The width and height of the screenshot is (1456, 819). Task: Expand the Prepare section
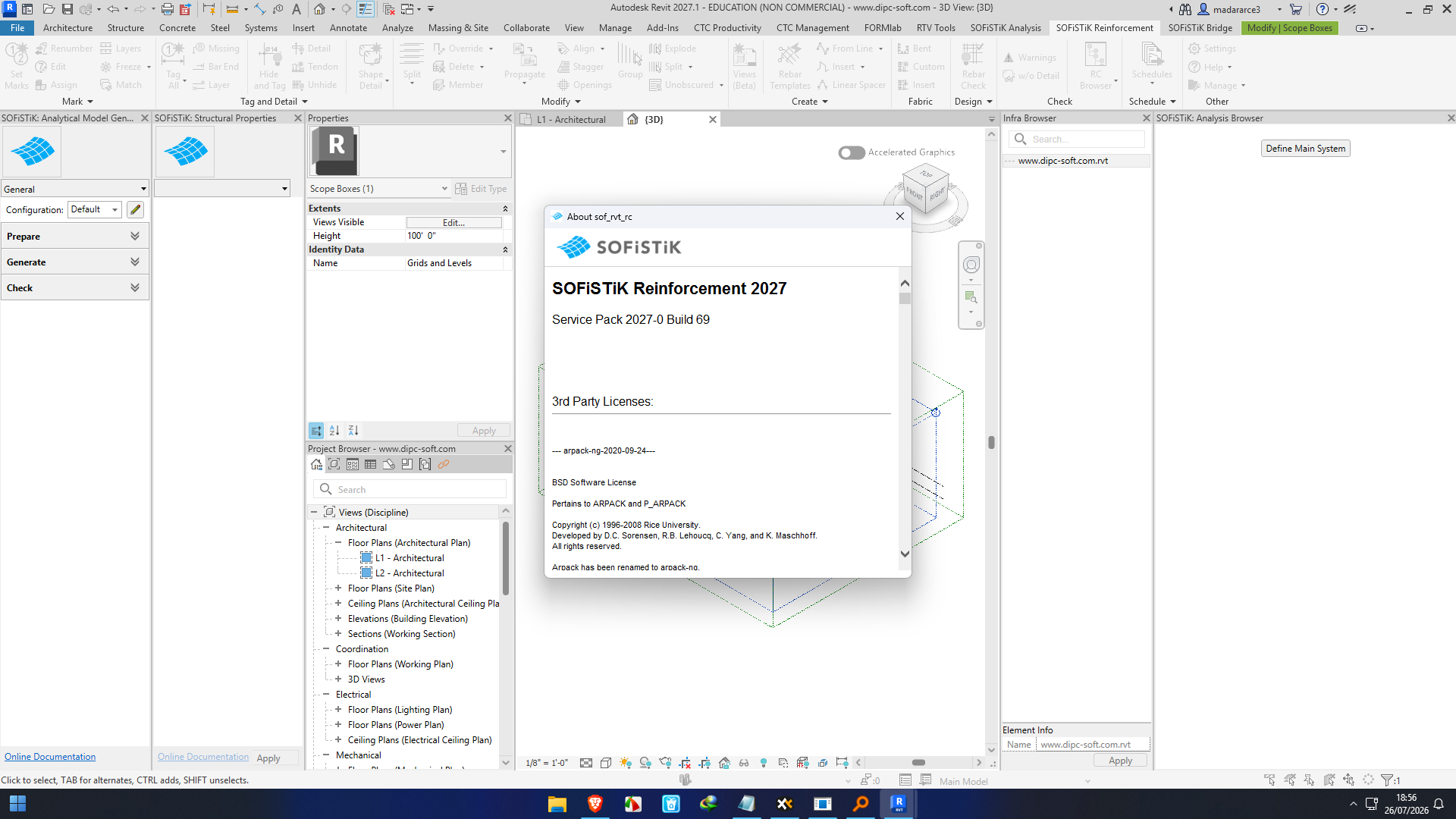click(74, 237)
